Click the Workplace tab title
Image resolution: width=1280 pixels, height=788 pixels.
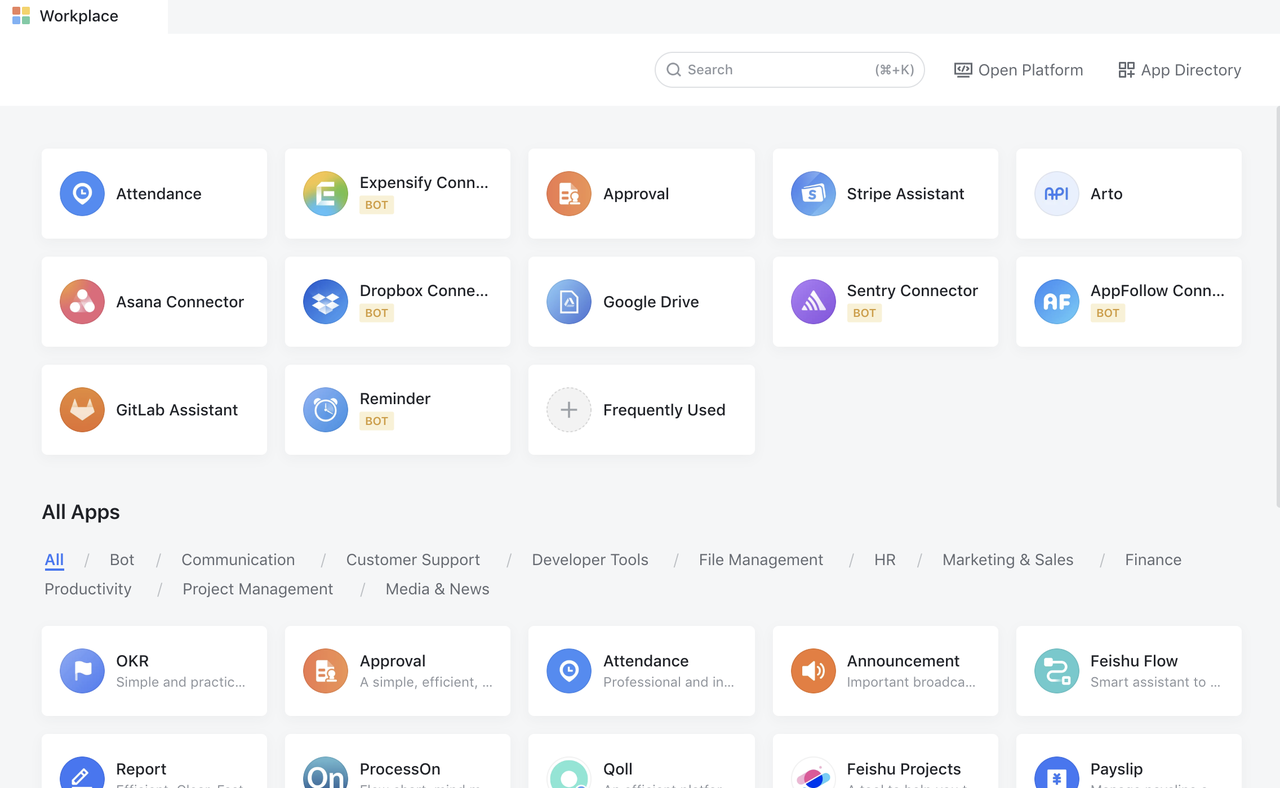(79, 16)
